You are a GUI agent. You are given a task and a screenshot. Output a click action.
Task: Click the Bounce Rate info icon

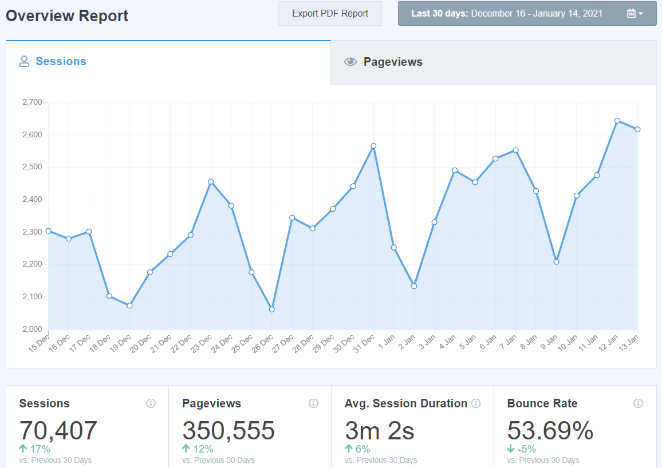coord(638,404)
